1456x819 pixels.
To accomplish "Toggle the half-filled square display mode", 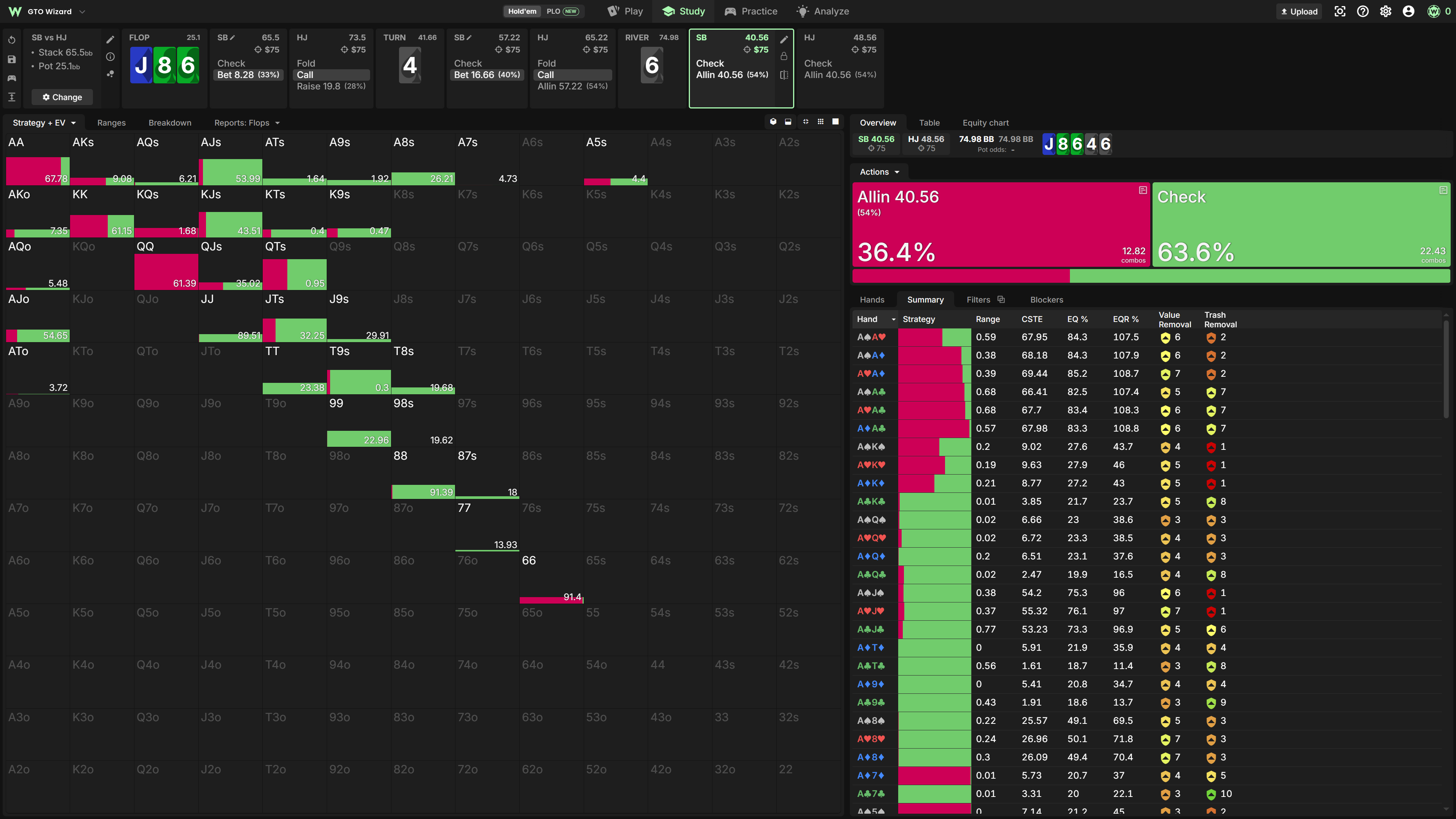I will pyautogui.click(x=788, y=122).
